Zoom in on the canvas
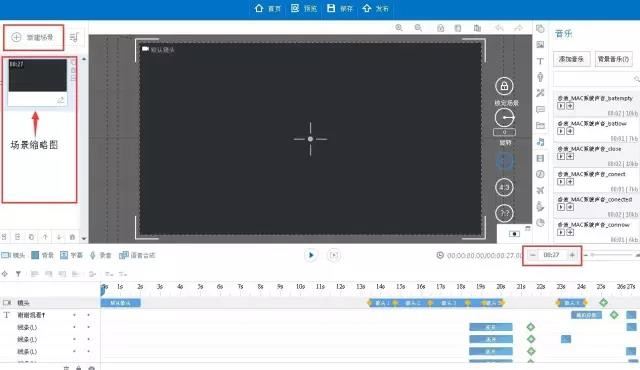This screenshot has height=370, width=640. click(399, 28)
